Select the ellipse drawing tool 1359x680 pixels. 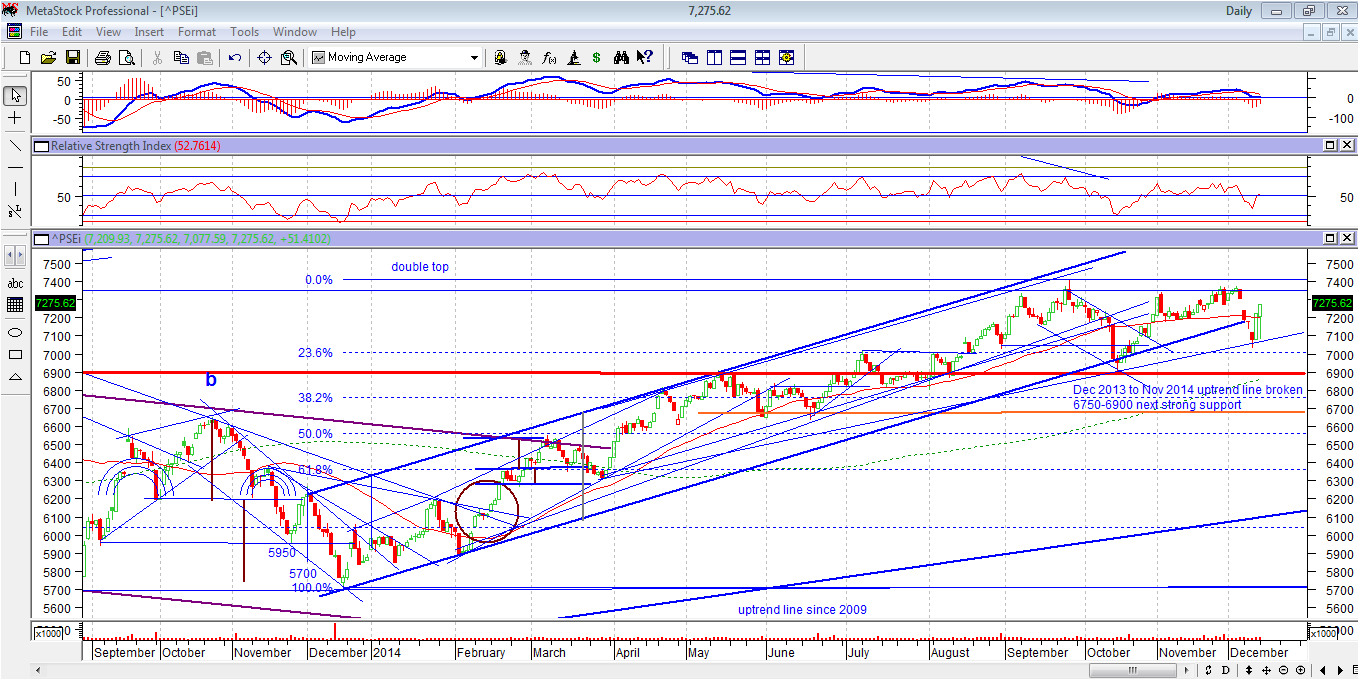[x=14, y=332]
